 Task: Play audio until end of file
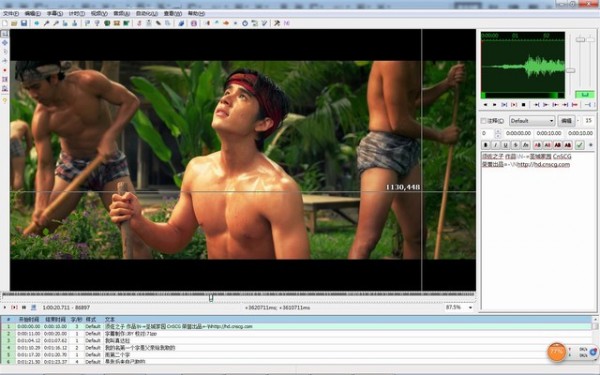tap(574, 104)
